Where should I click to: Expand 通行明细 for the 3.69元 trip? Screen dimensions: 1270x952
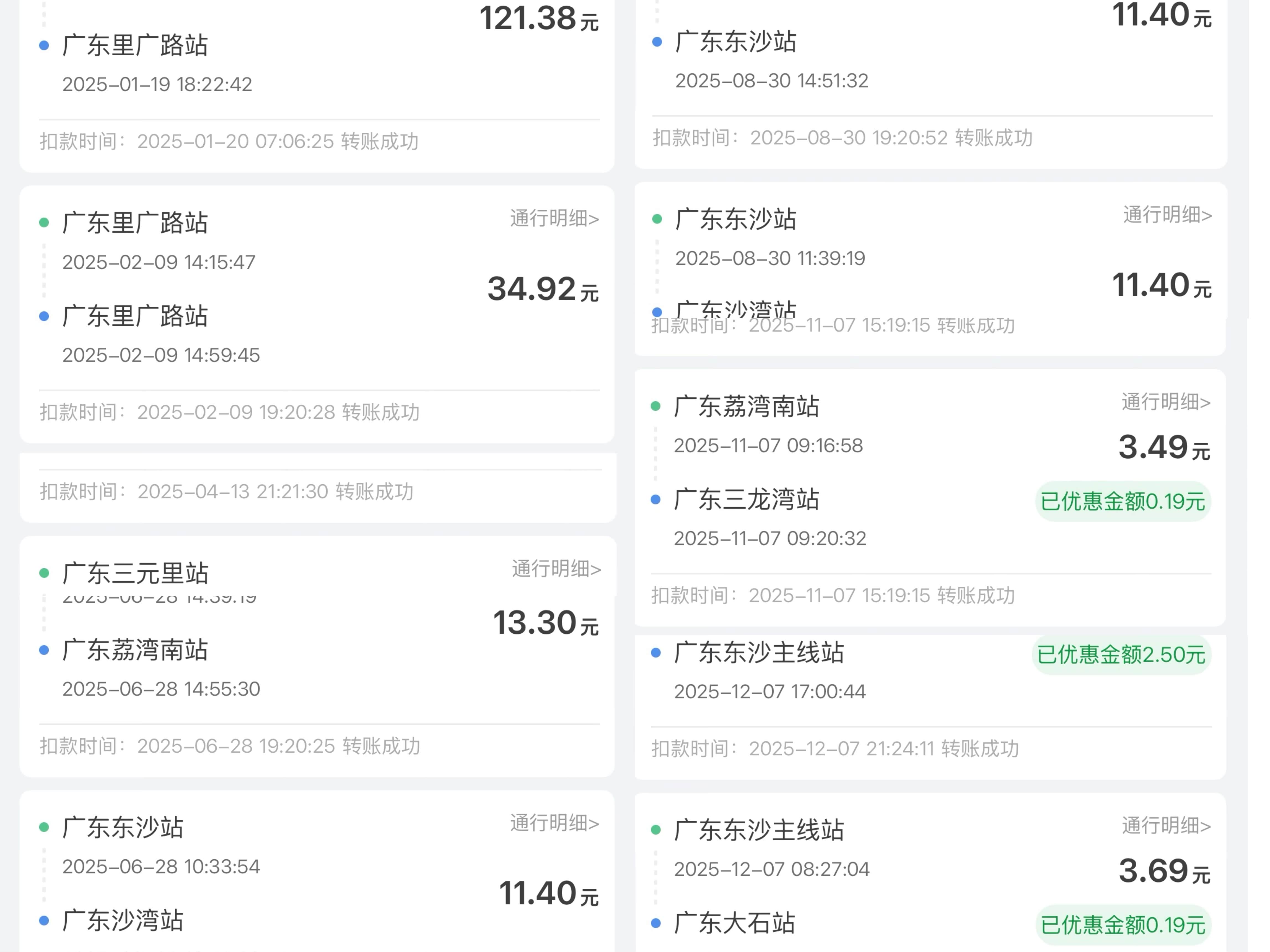(1166, 826)
